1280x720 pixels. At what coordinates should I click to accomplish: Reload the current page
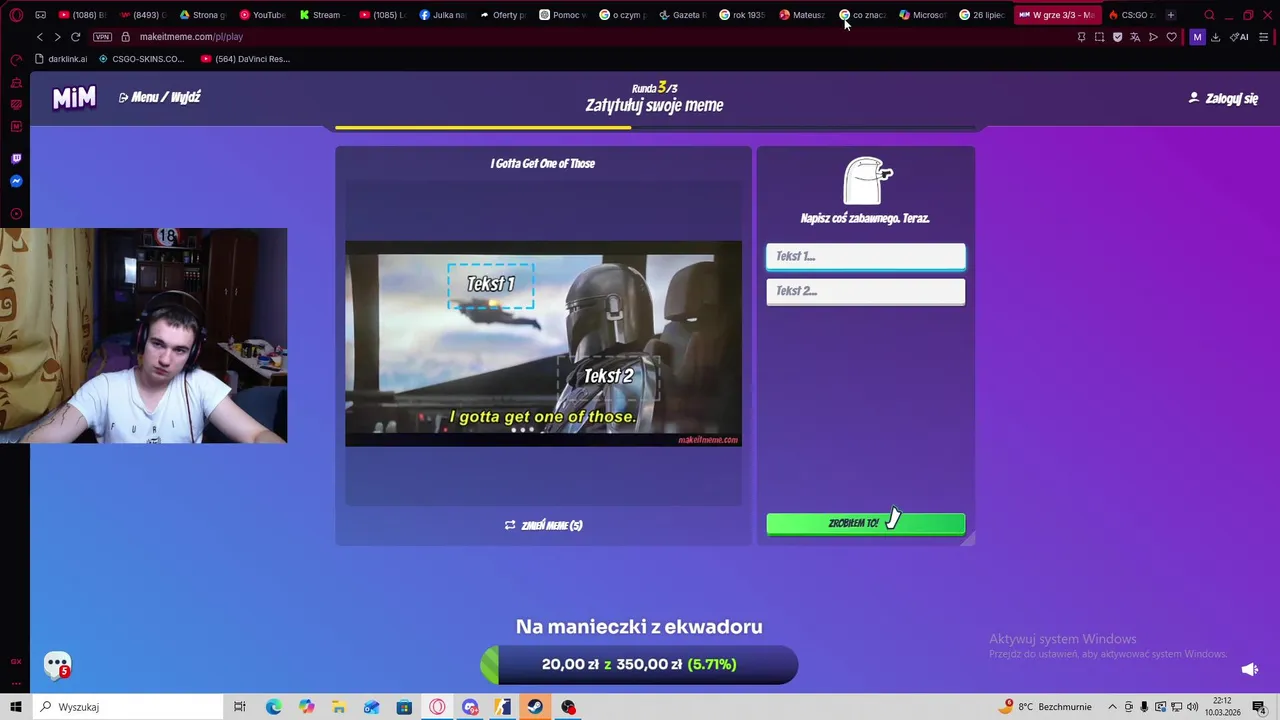(75, 37)
